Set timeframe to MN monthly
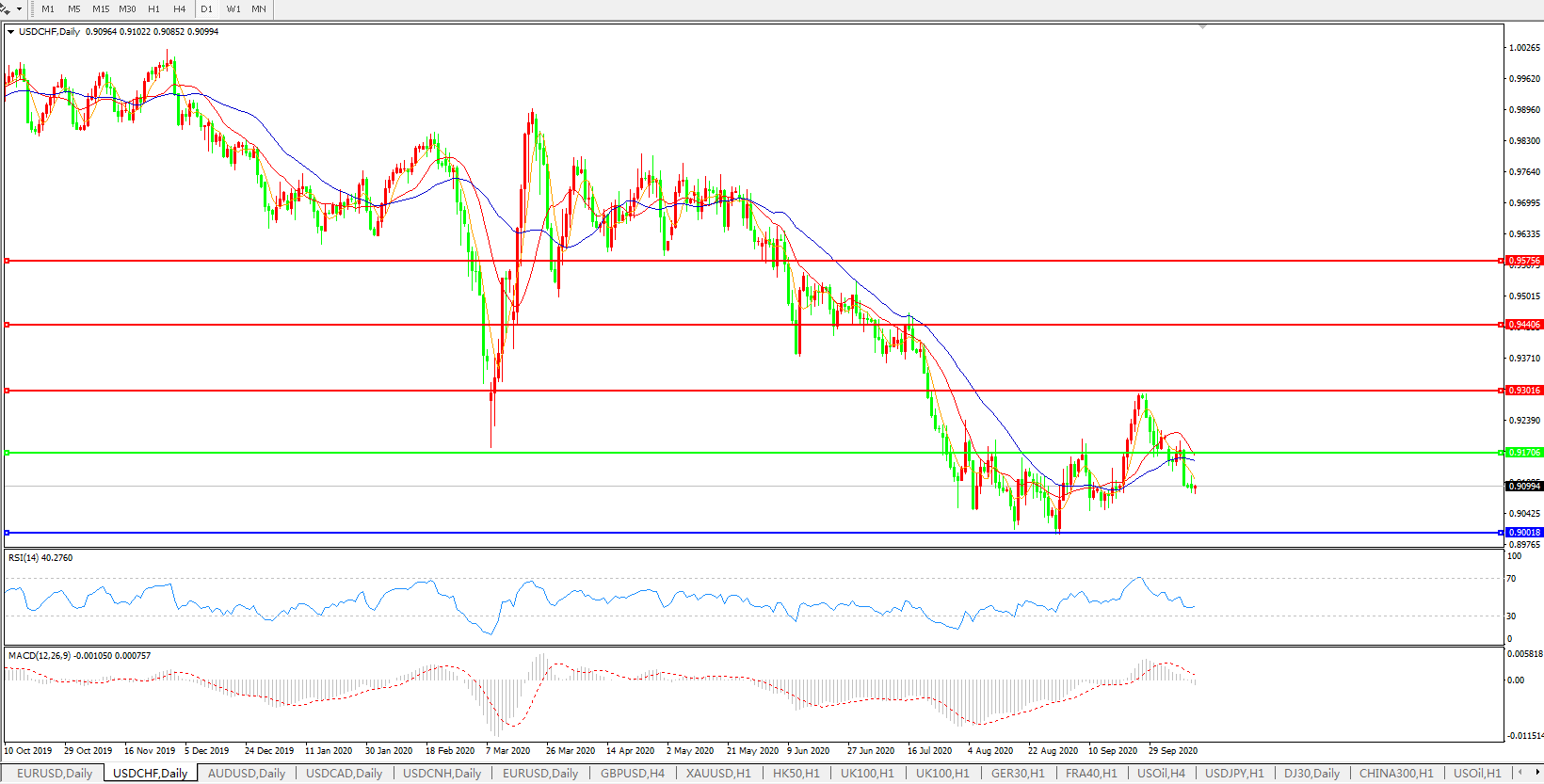The width and height of the screenshot is (1544, 784). click(x=259, y=9)
